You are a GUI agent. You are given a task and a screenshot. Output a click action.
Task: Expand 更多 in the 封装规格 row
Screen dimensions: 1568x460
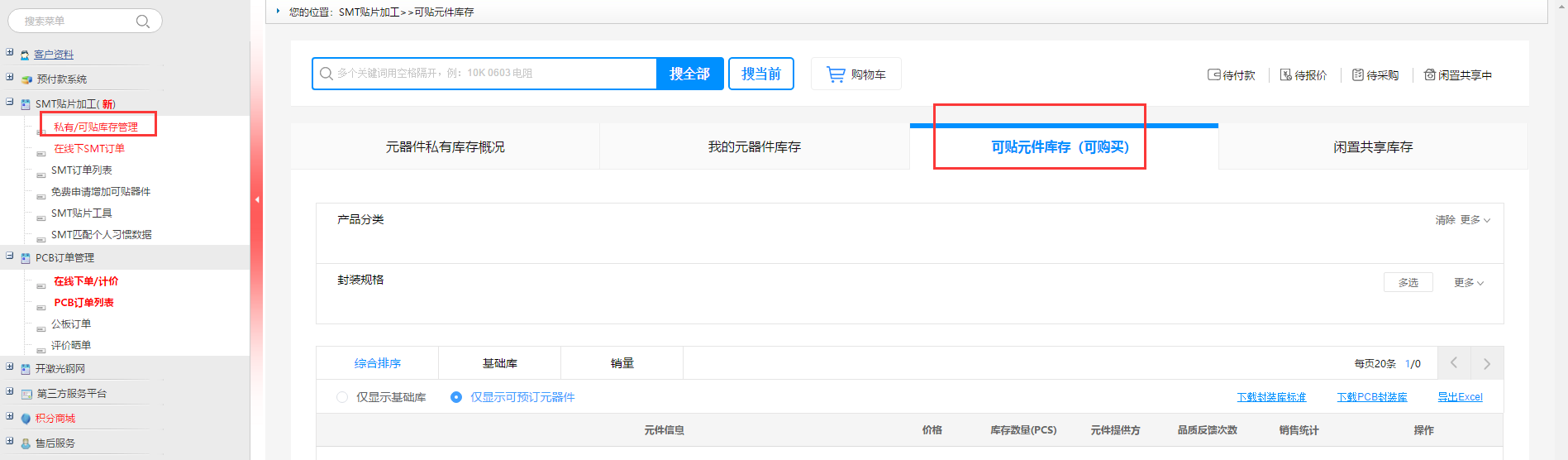click(x=1469, y=283)
